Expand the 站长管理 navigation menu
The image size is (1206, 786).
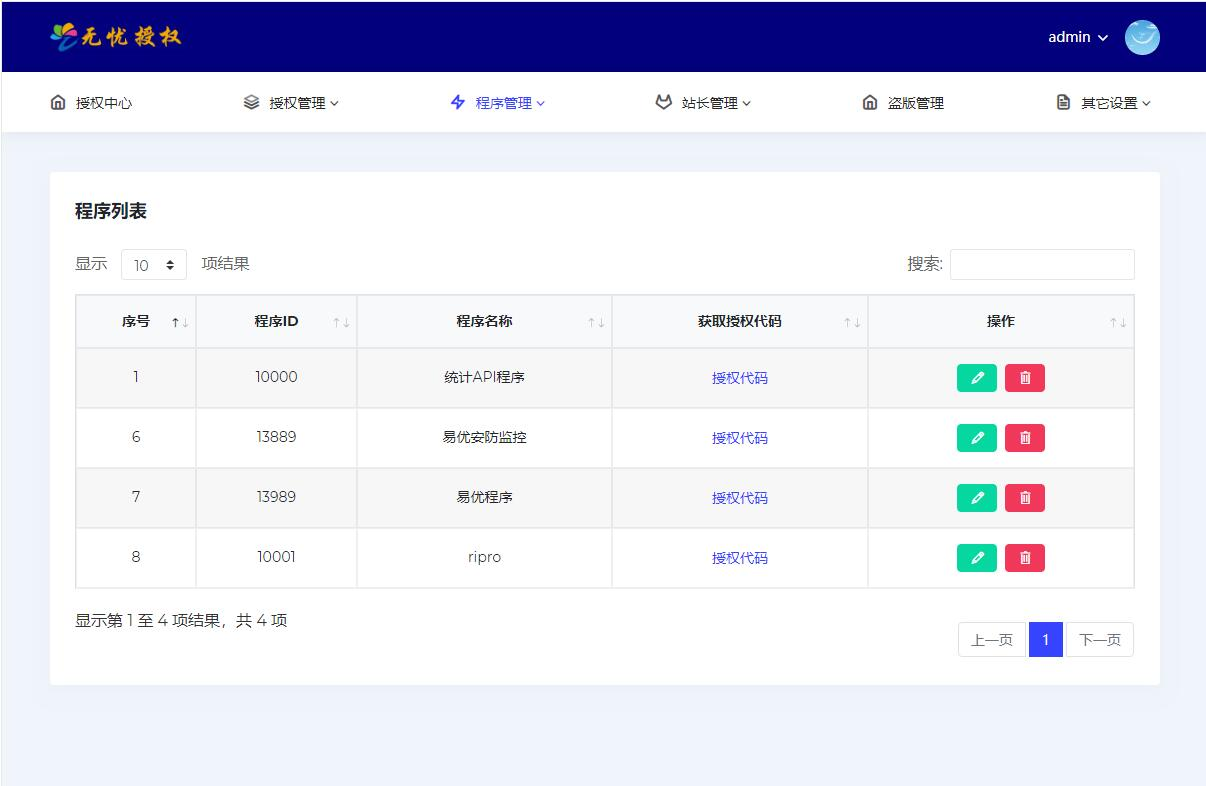coord(703,101)
